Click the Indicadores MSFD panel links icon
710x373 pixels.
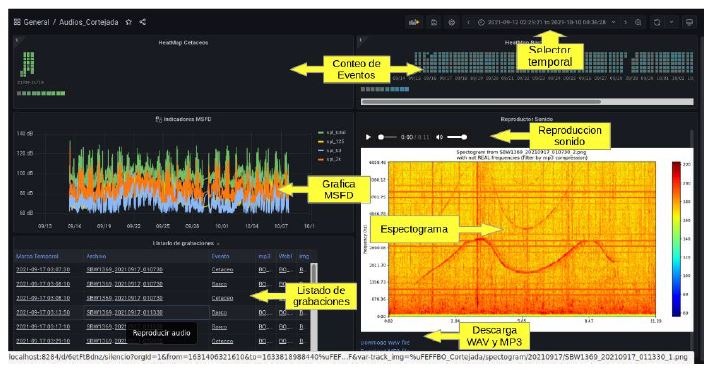pyautogui.click(x=158, y=119)
